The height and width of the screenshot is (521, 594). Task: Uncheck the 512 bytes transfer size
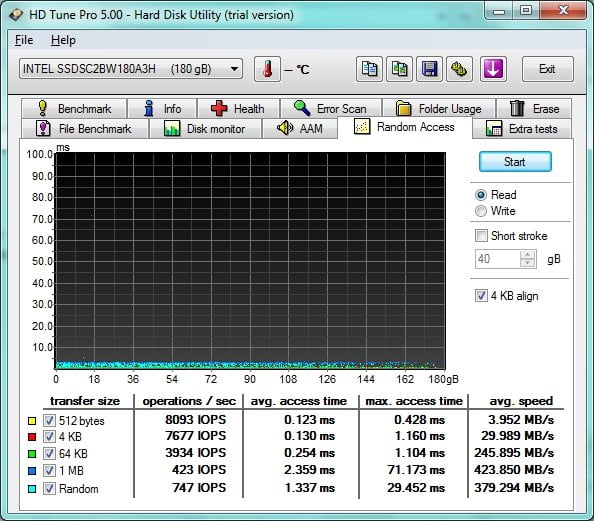[49, 420]
